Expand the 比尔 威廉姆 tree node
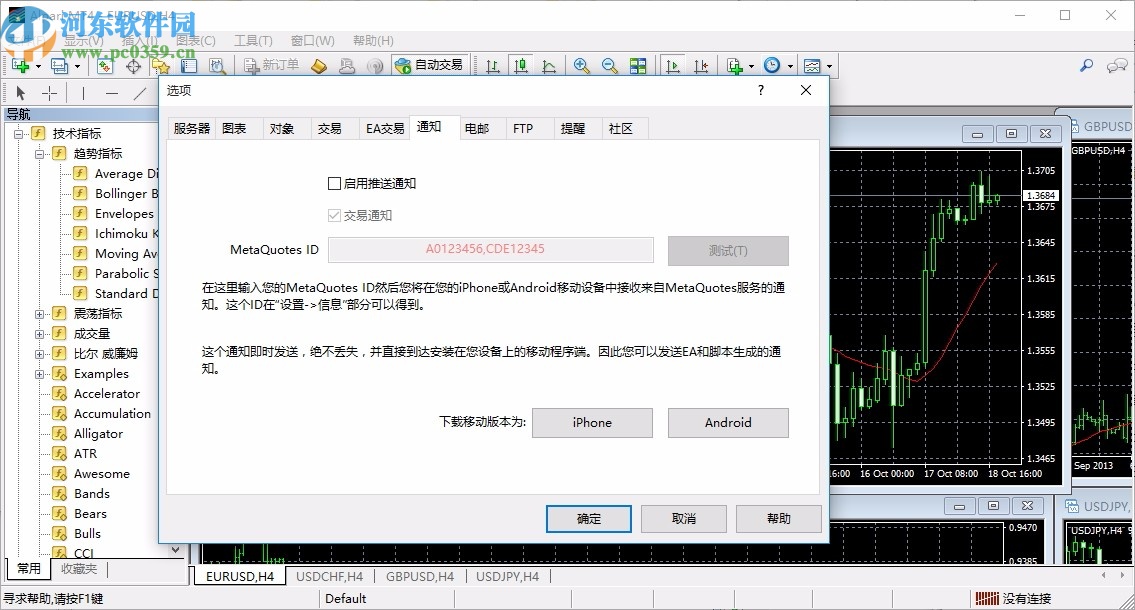This screenshot has height=610, width=1135. [x=39, y=354]
